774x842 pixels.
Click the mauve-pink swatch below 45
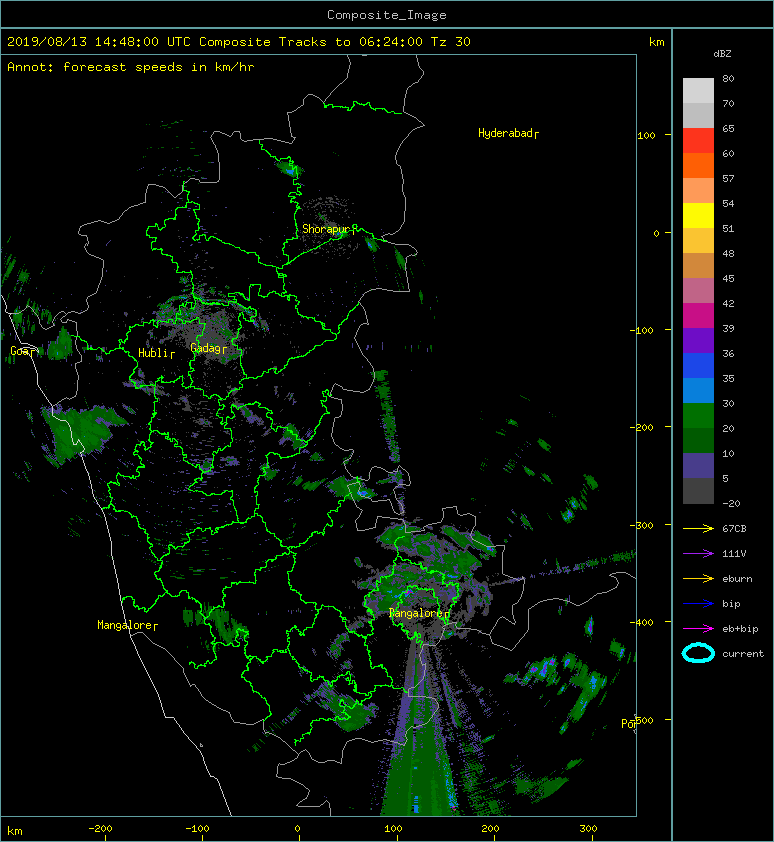(698, 291)
